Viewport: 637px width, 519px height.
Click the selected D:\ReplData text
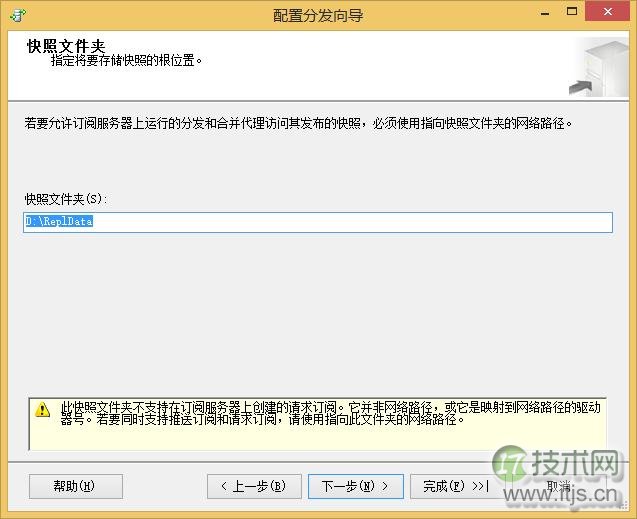58,221
